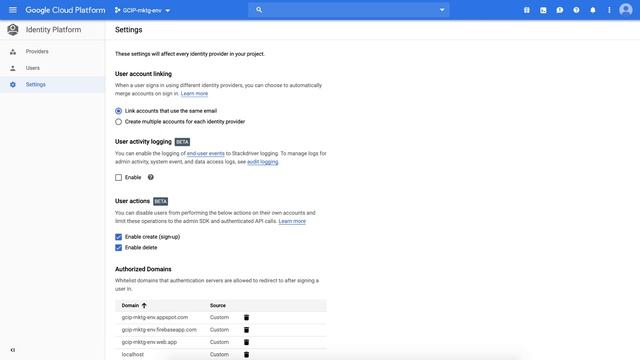The width and height of the screenshot is (640, 360).
Task: Click the gcip-mktg-env.web.app domain cell
Action: pos(149,342)
